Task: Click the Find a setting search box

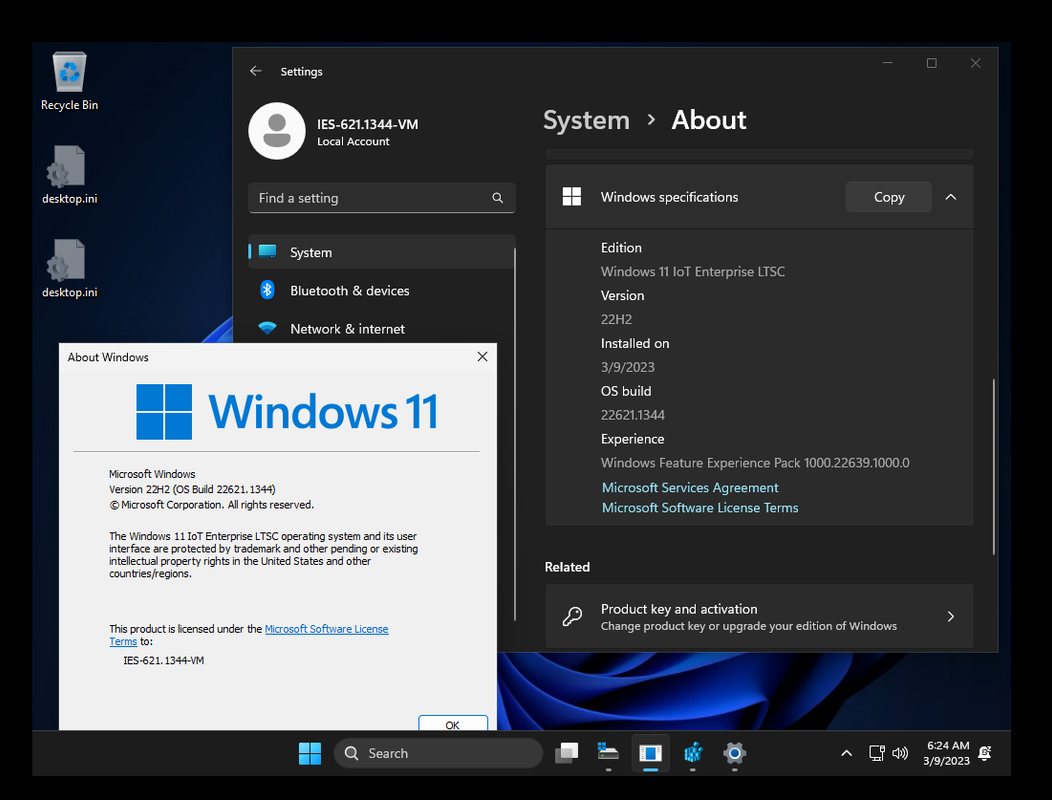Action: pos(381,197)
